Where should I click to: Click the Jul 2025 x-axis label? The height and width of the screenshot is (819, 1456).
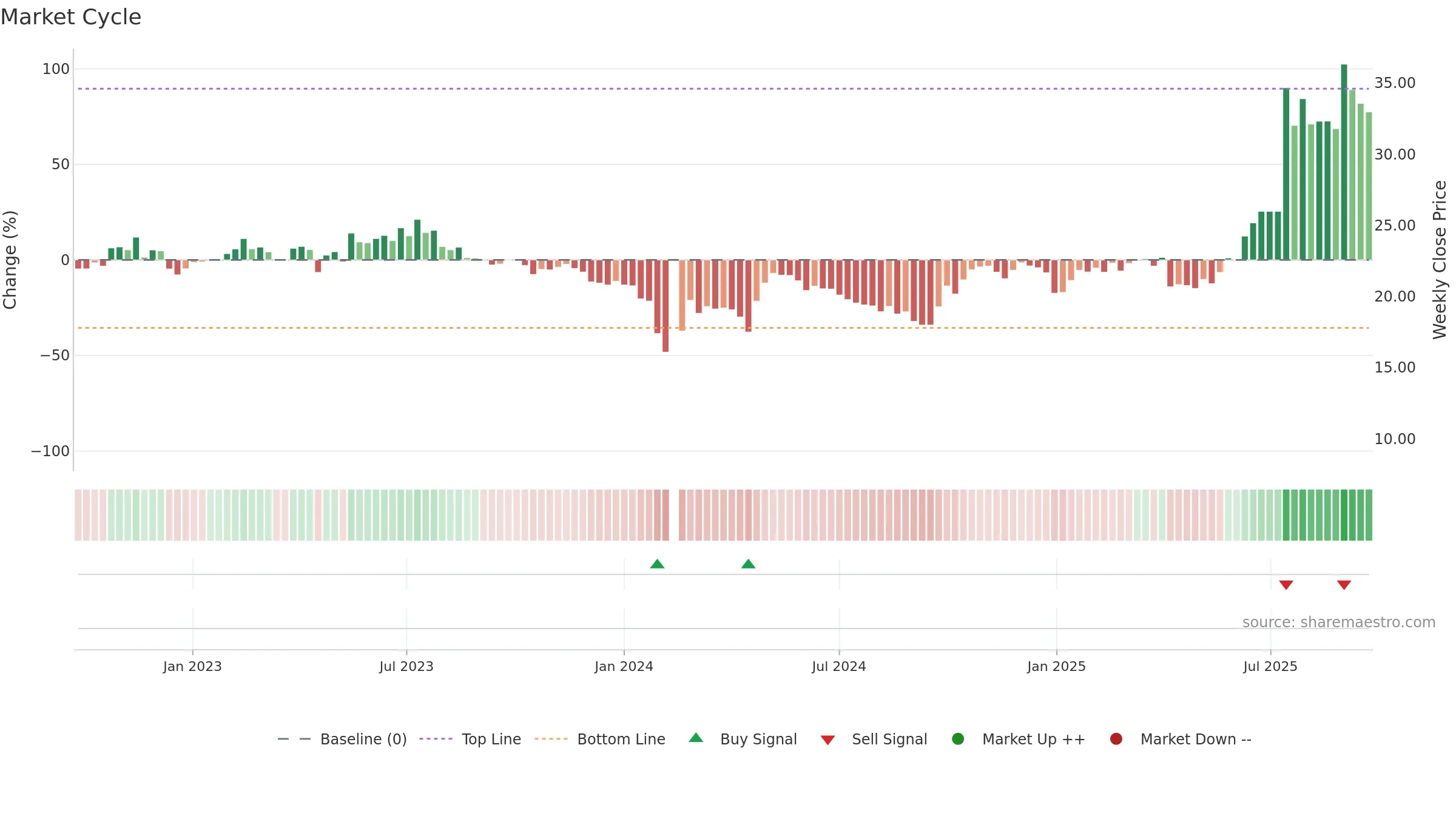coord(1270,666)
